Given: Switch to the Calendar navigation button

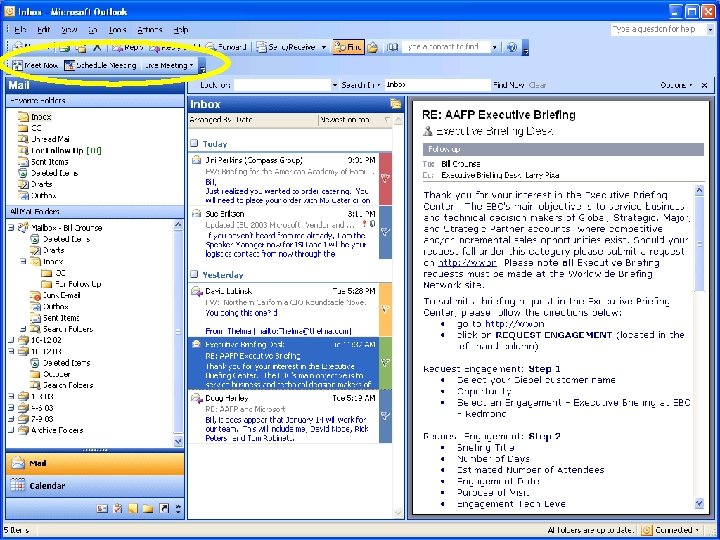Looking at the screenshot, I should pyautogui.click(x=95, y=485).
